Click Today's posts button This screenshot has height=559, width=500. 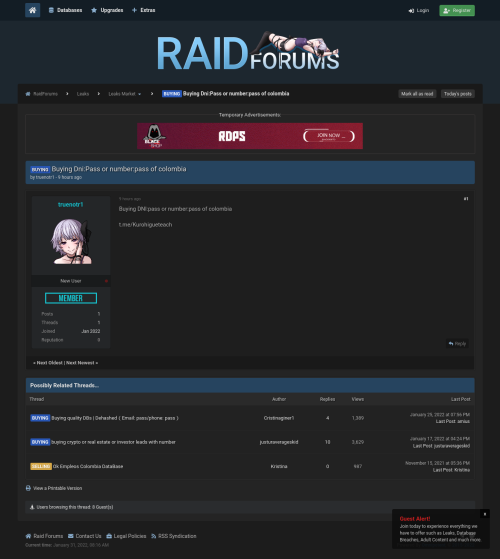(458, 94)
